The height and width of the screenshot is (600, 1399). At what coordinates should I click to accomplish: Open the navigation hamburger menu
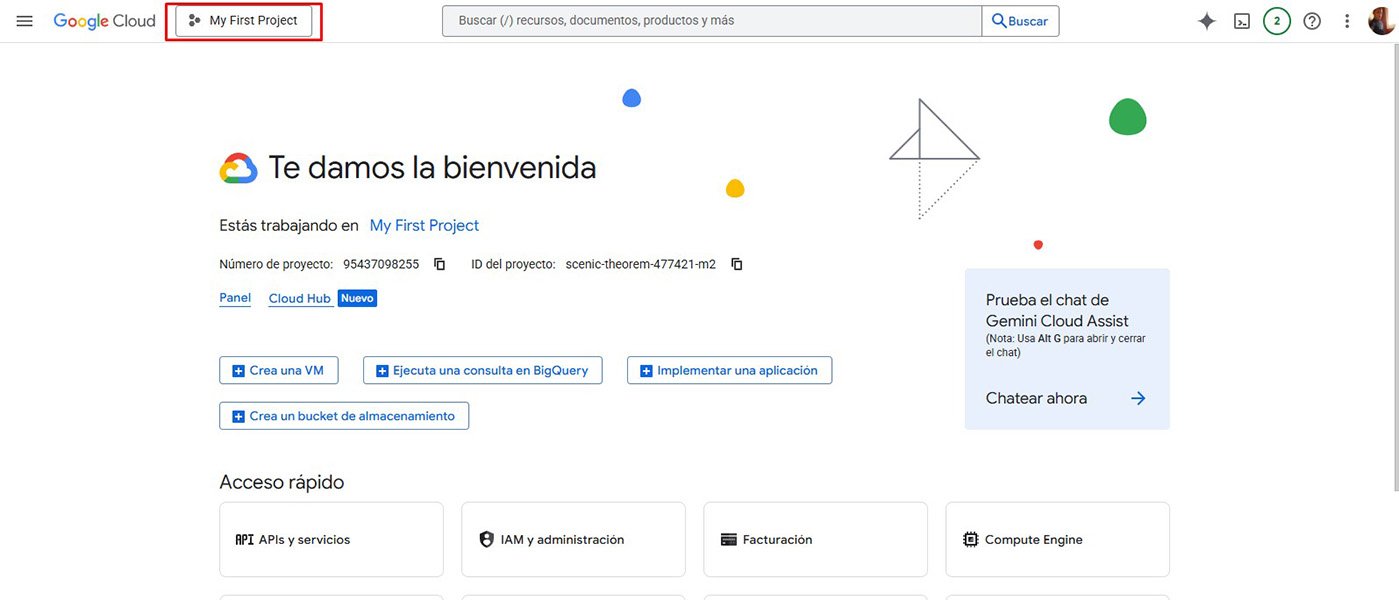tap(24, 20)
